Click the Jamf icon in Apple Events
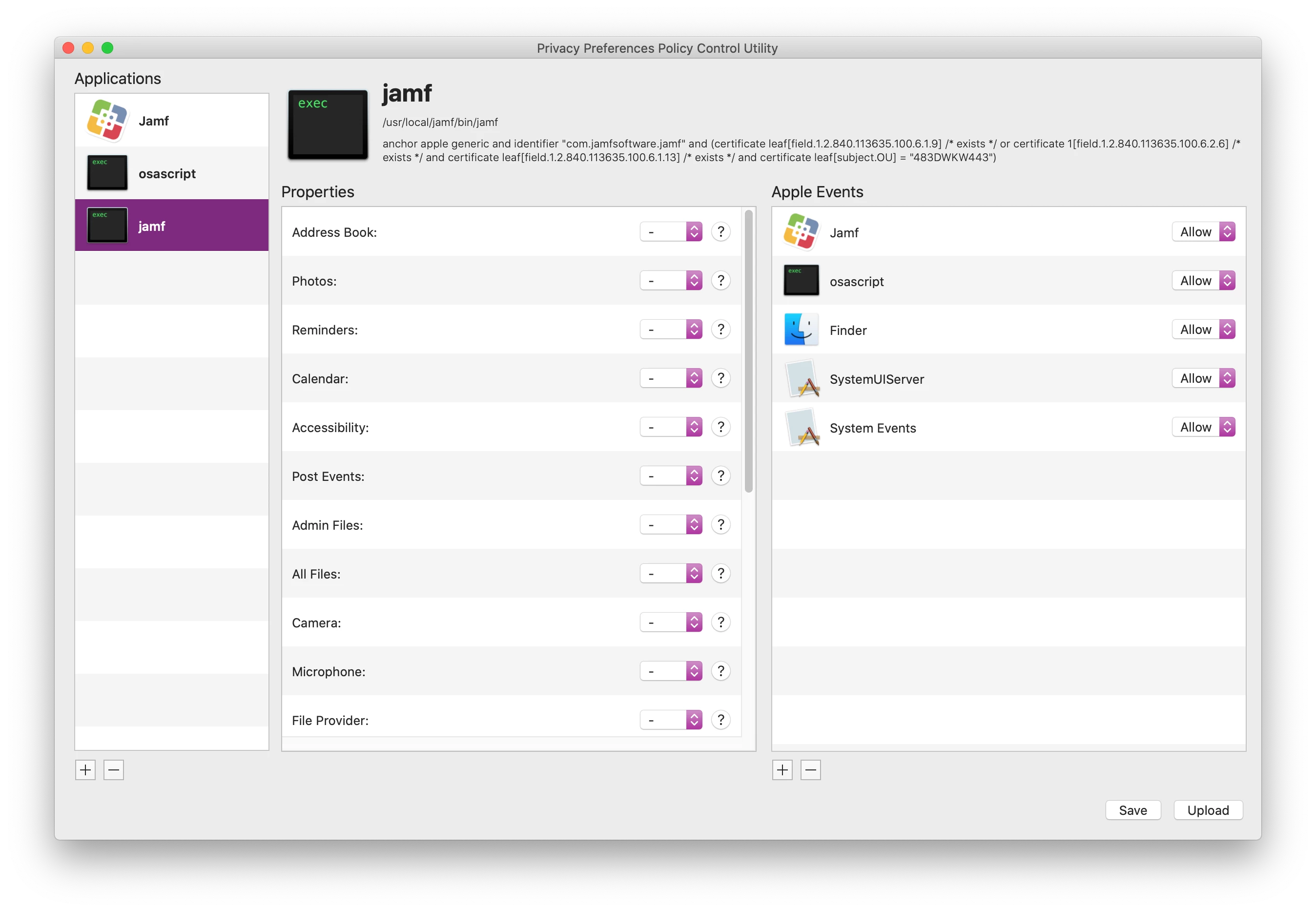The image size is (1316, 912). tap(801, 232)
